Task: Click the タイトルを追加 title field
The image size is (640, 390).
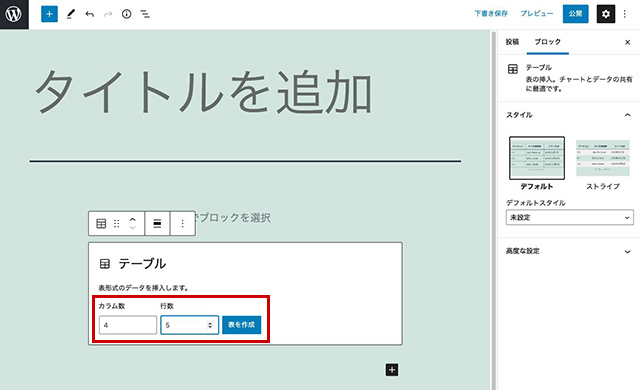Action: (x=203, y=92)
